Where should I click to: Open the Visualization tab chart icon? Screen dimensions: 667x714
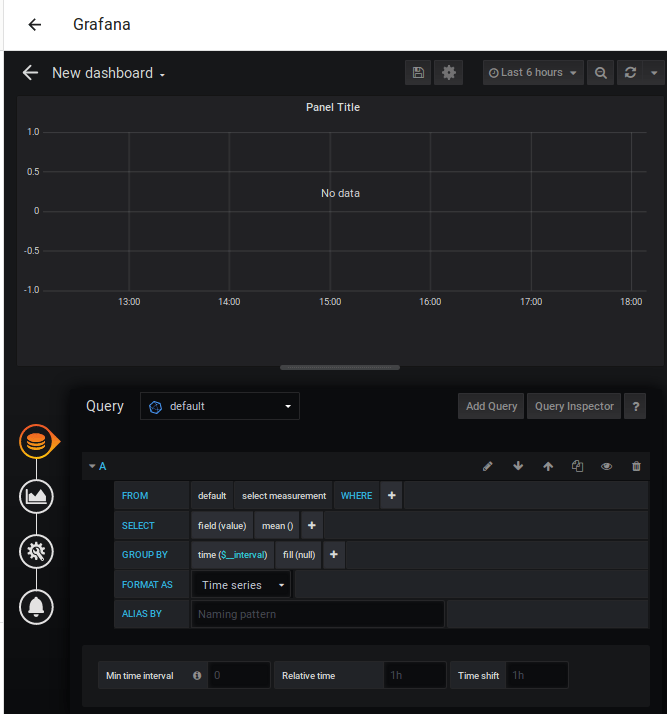[x=36, y=495]
